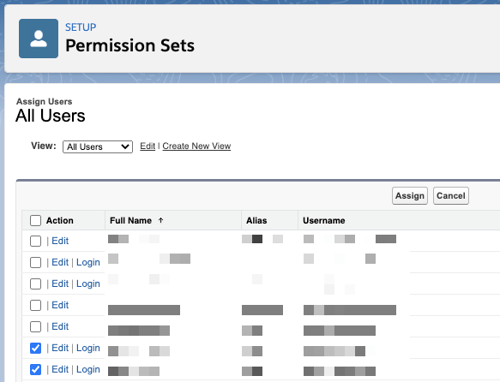This screenshot has width=500, height=382.
Task: Click the Assign Users label
Action: coord(44,101)
